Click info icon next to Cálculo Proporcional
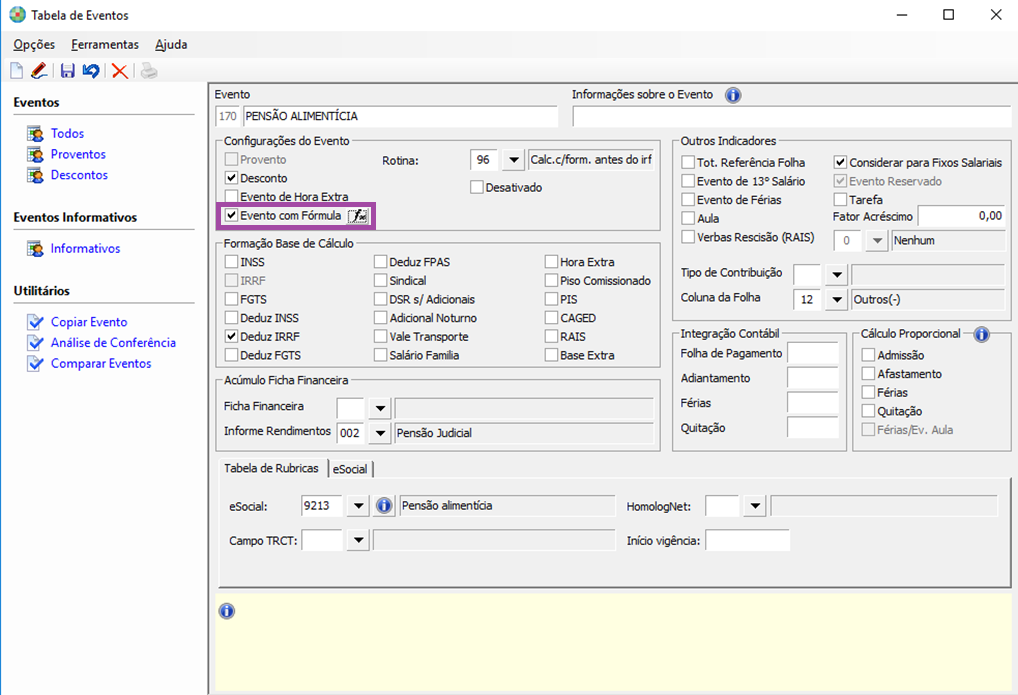1018x695 pixels. 982,335
